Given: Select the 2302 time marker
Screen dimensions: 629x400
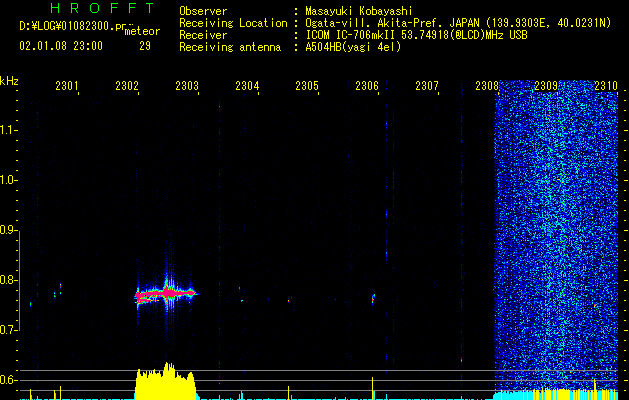Looking at the screenshot, I should point(127,87).
